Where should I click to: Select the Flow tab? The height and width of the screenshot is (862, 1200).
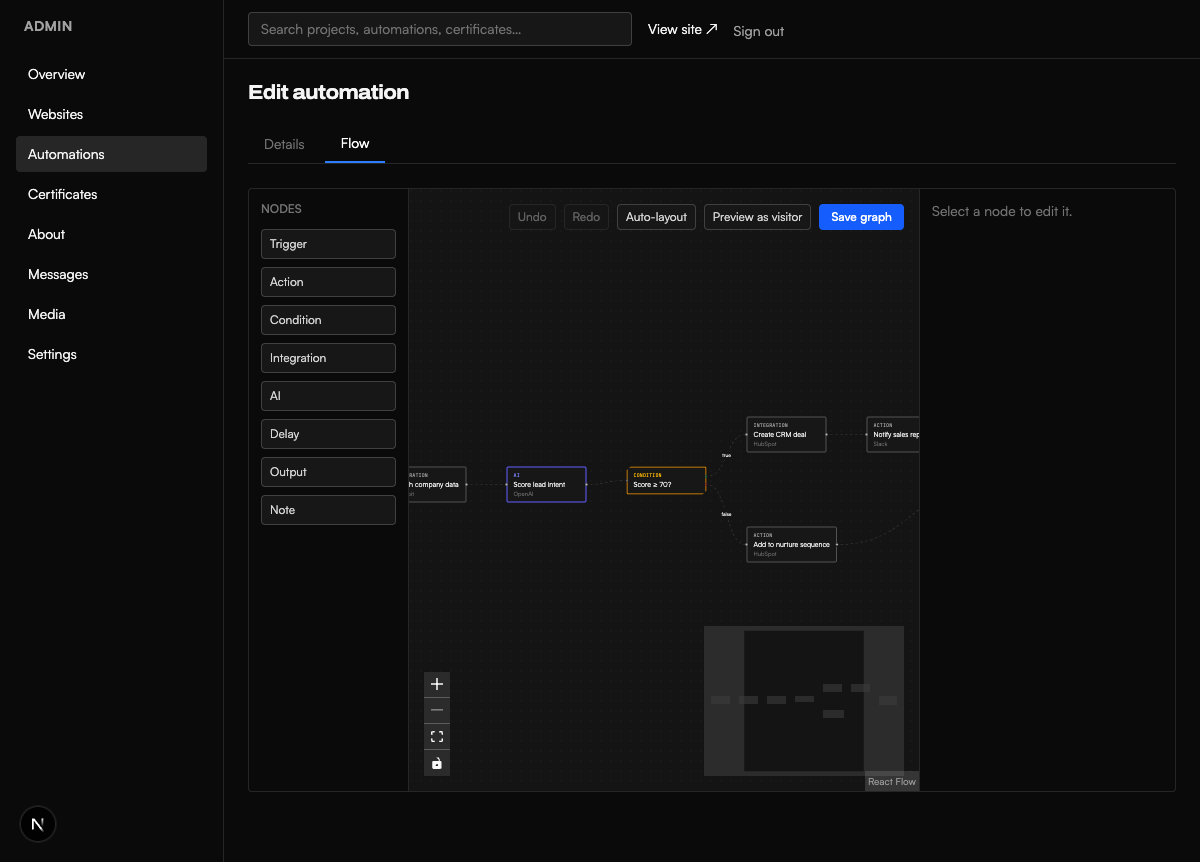tap(355, 144)
